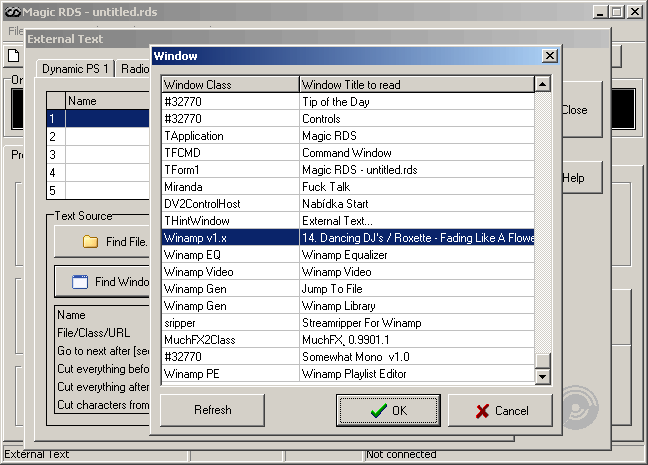Viewport: 648px width, 465px height.
Task: Click the red X icon on Cancel
Action: coord(482,411)
